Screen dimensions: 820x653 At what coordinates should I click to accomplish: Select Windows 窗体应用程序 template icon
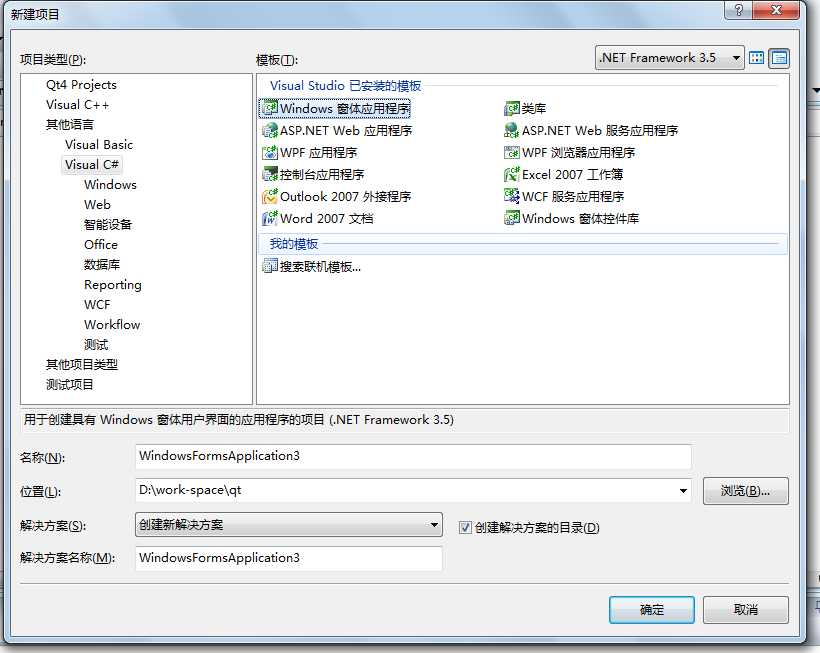click(x=270, y=108)
